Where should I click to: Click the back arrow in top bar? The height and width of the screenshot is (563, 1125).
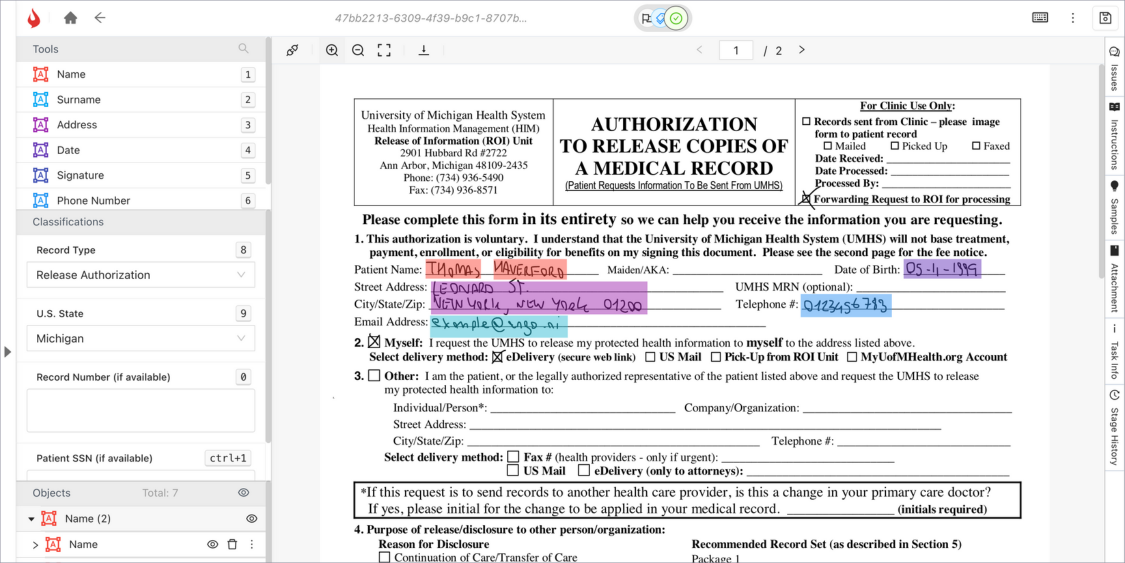click(x=100, y=18)
